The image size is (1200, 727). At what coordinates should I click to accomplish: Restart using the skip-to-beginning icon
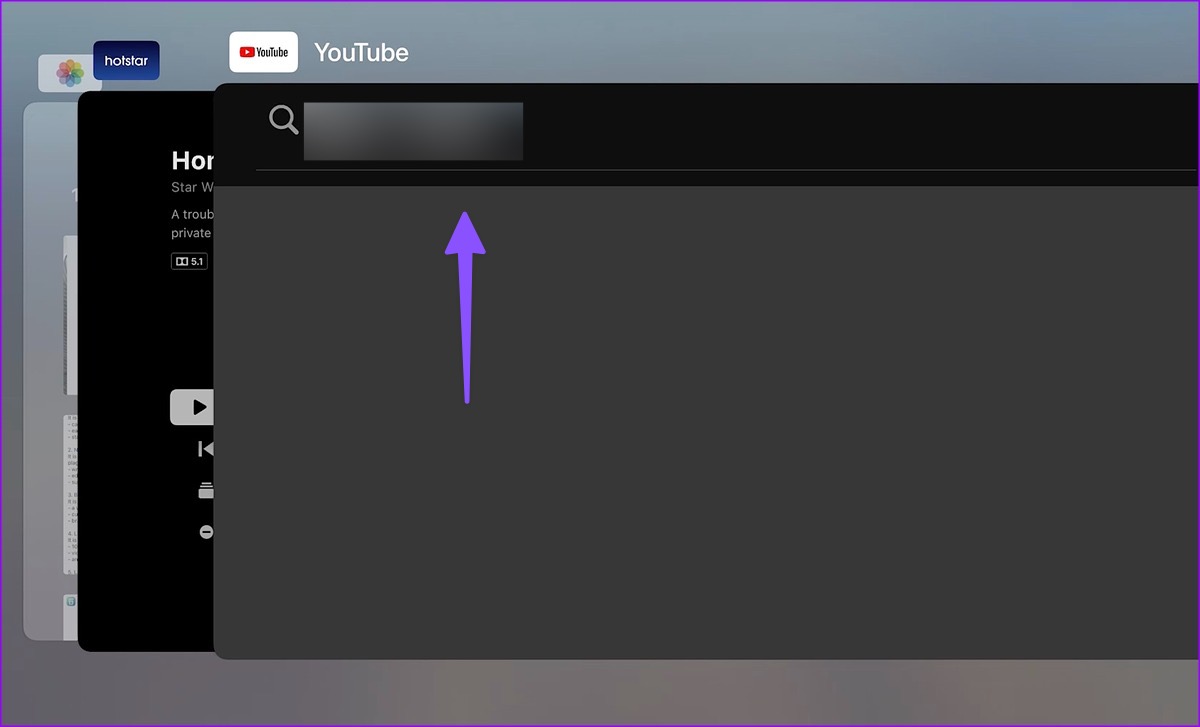[205, 449]
